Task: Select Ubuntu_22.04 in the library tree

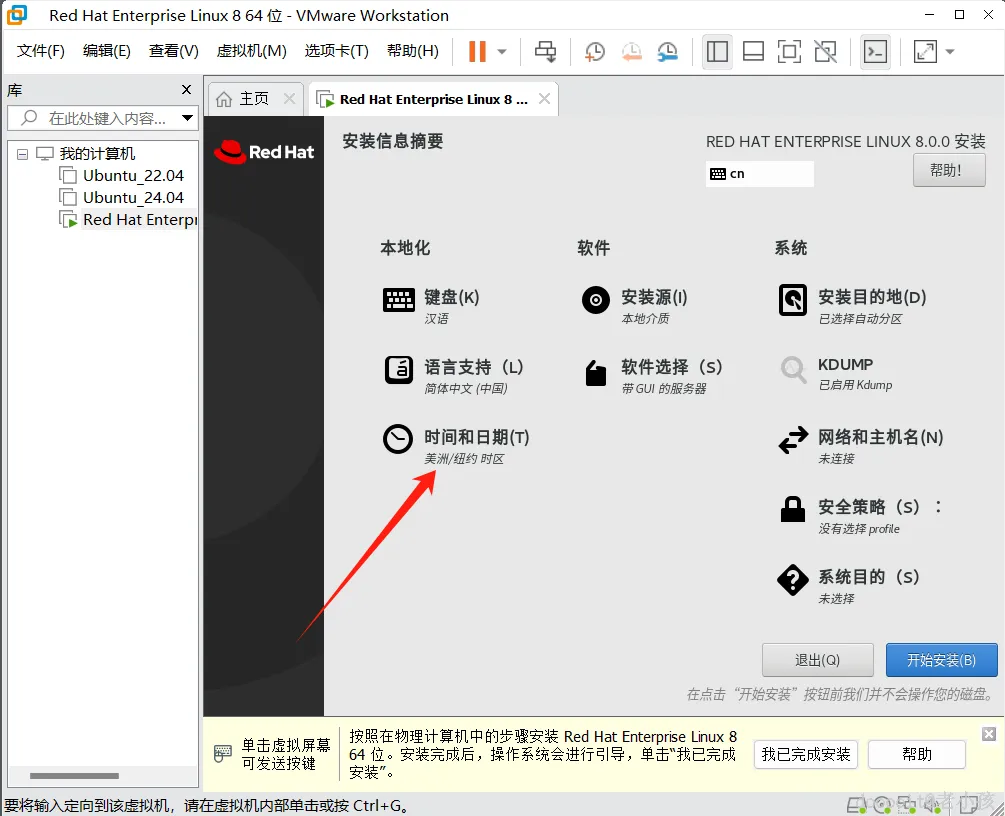Action: [133, 175]
